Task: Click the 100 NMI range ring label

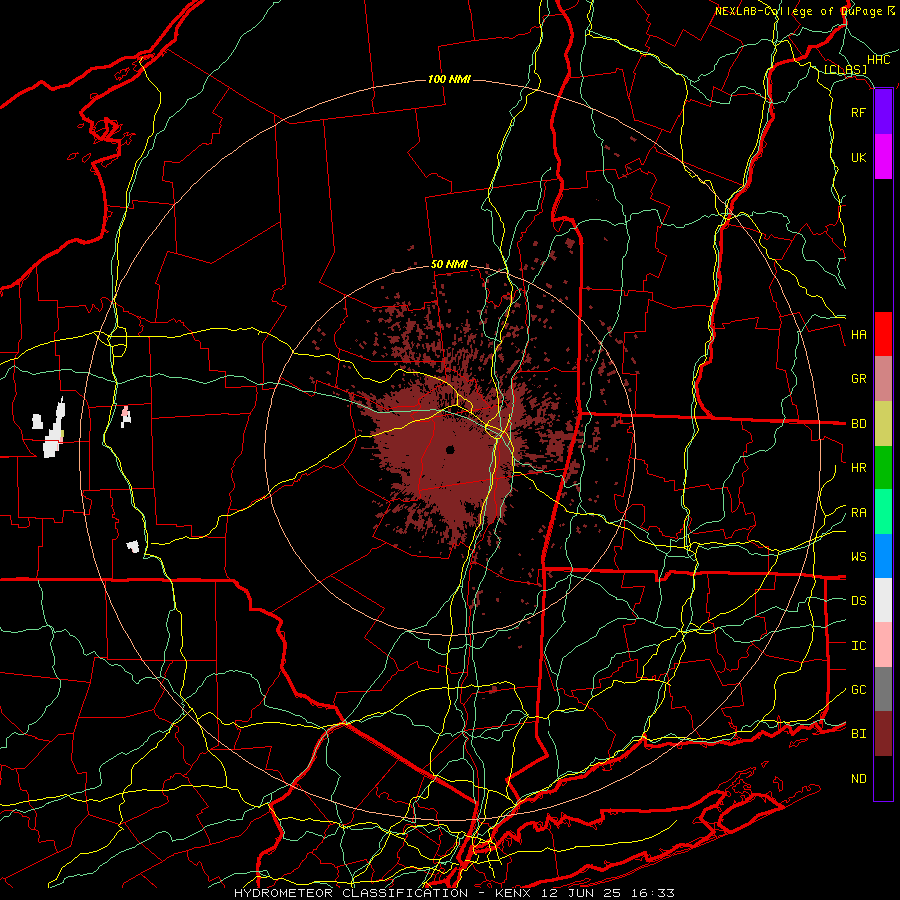Action: pyautogui.click(x=449, y=79)
